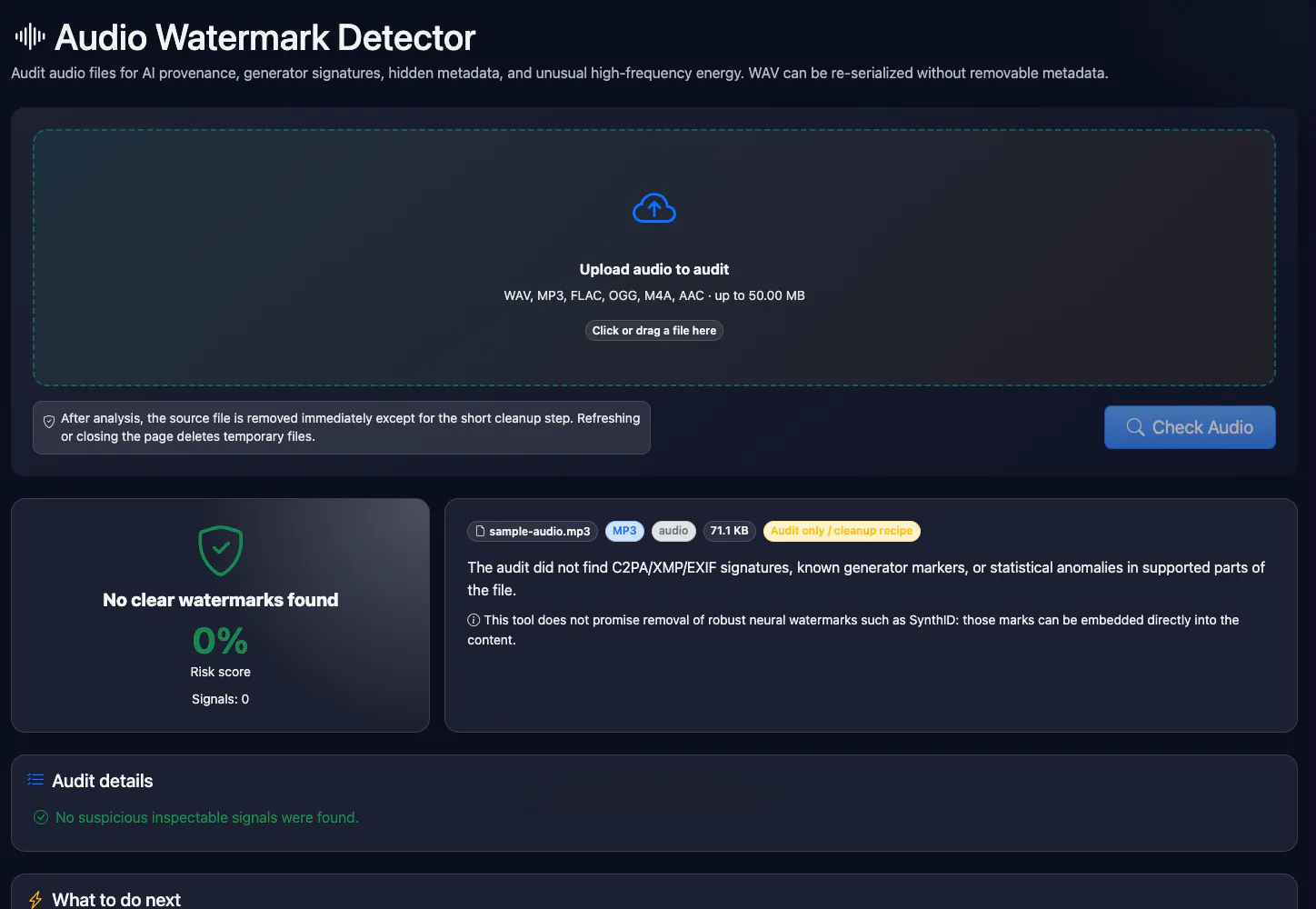Click the 71.1 KB file size badge
The height and width of the screenshot is (909, 1316).
point(729,531)
